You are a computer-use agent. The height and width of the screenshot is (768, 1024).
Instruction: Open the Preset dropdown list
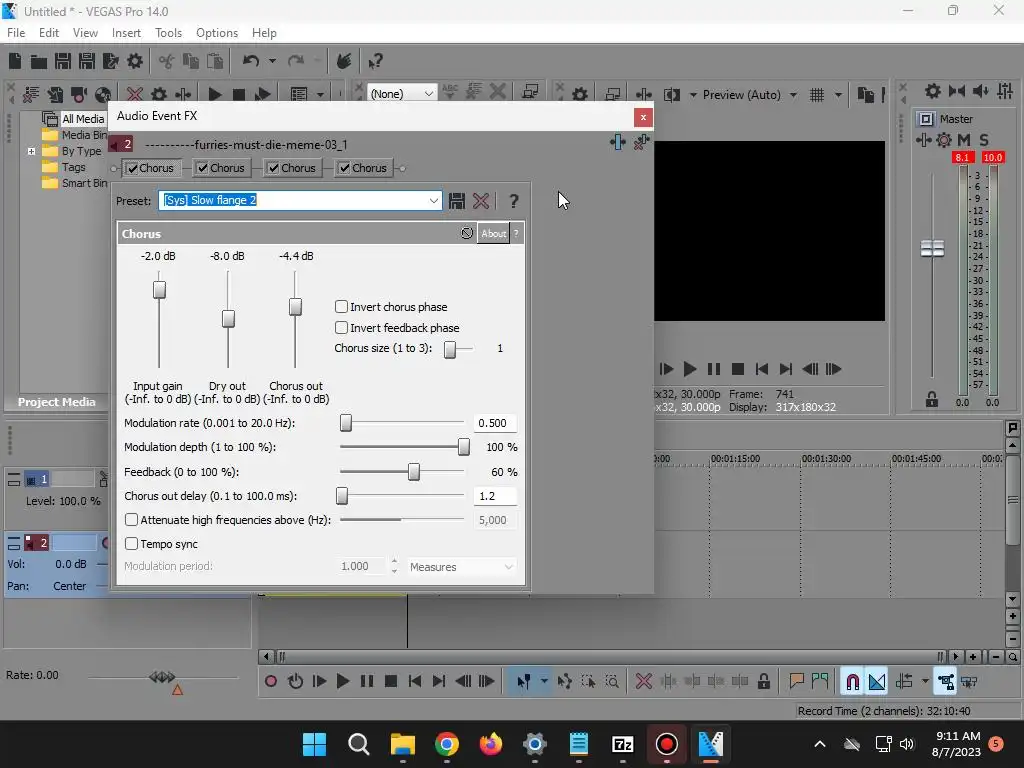(434, 200)
